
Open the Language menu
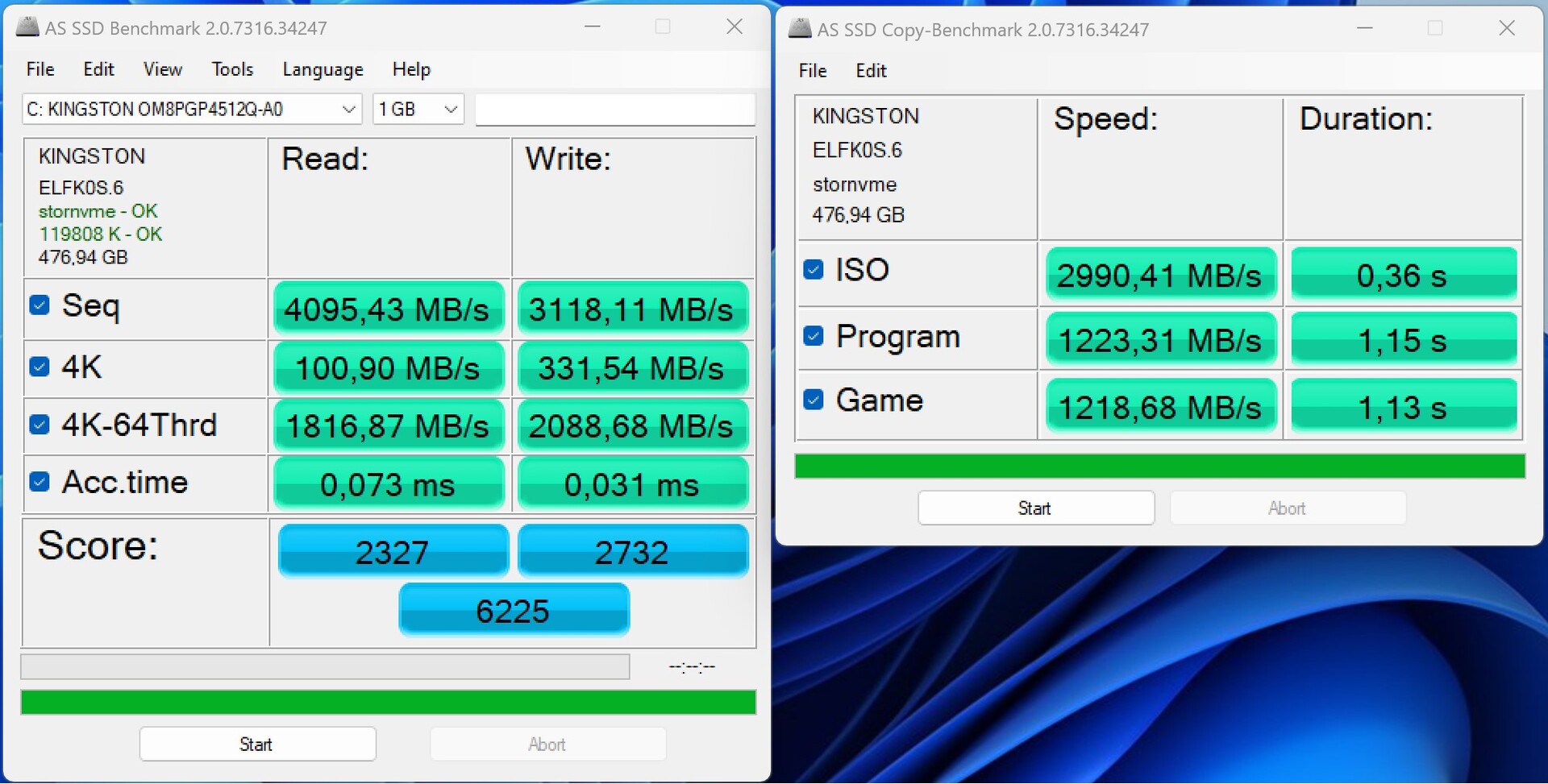[322, 69]
